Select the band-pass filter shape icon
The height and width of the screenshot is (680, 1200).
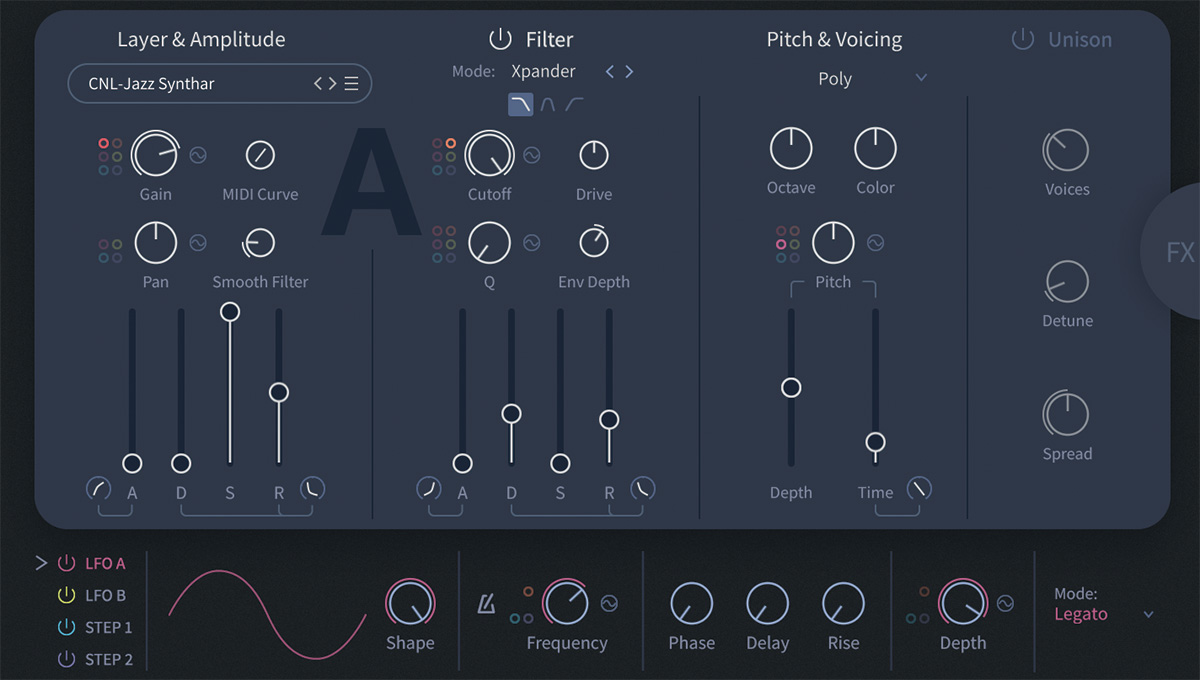coord(548,103)
